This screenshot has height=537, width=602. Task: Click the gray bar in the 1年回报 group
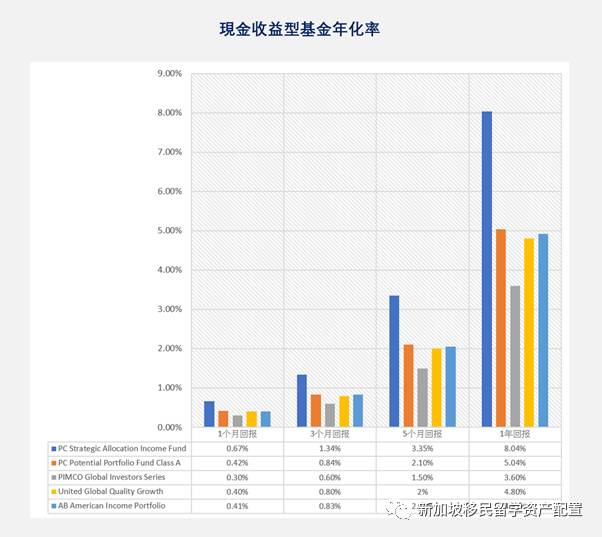pyautogui.click(x=515, y=356)
